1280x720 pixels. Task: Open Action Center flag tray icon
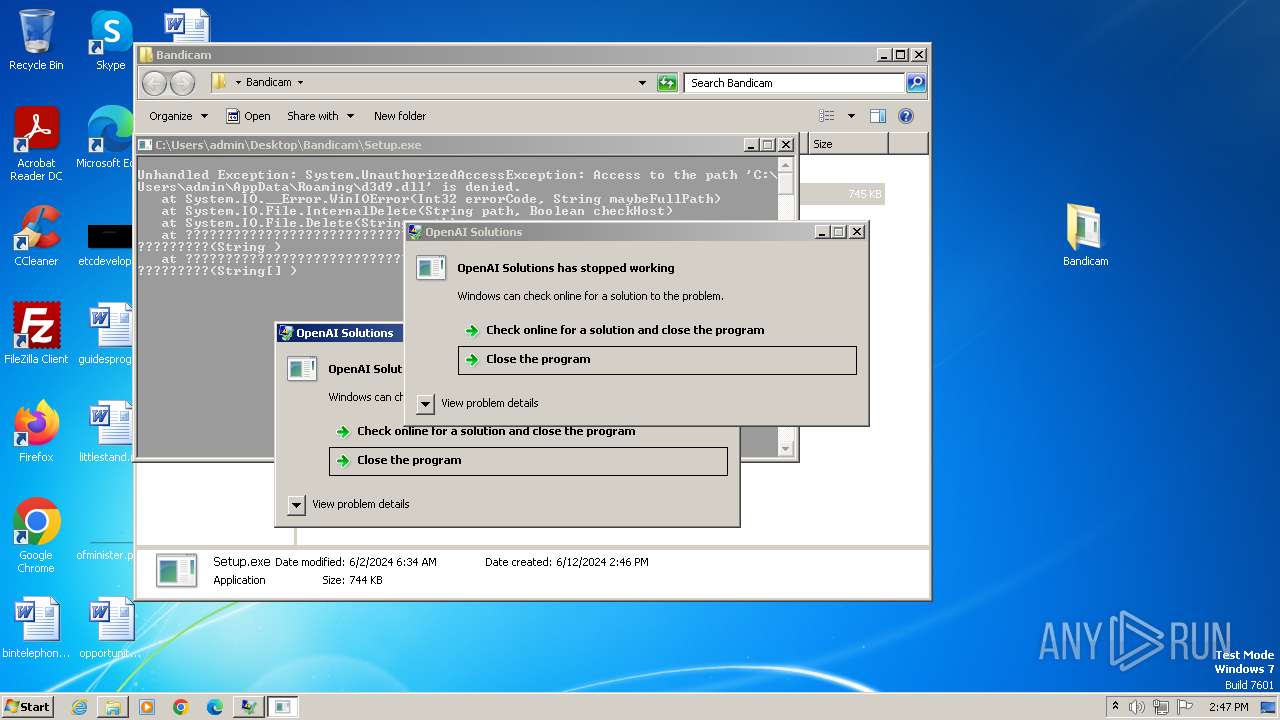(1185, 707)
